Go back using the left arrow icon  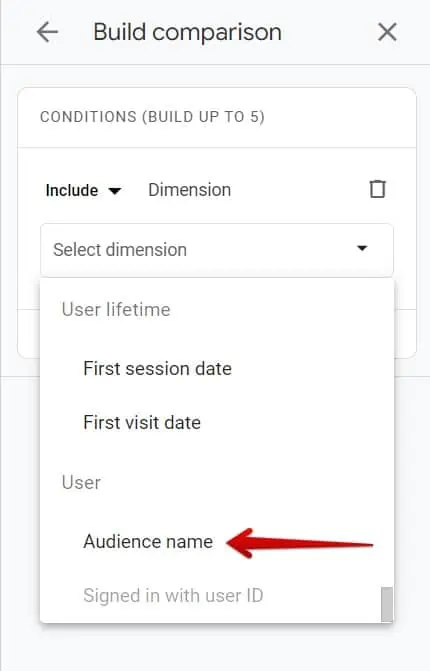point(47,33)
